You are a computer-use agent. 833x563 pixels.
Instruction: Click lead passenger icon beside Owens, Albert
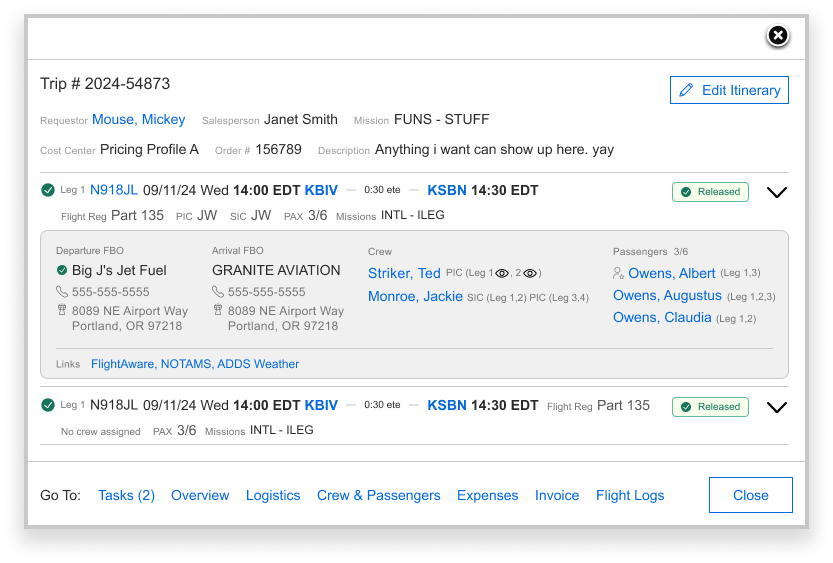618,273
